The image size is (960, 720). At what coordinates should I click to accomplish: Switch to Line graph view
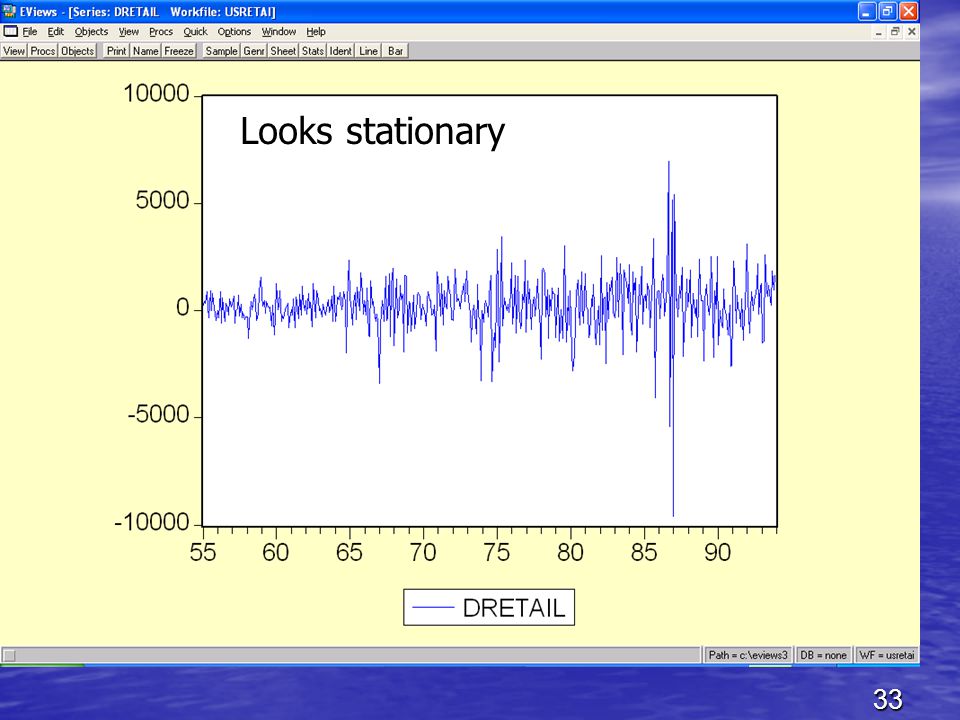pos(369,51)
